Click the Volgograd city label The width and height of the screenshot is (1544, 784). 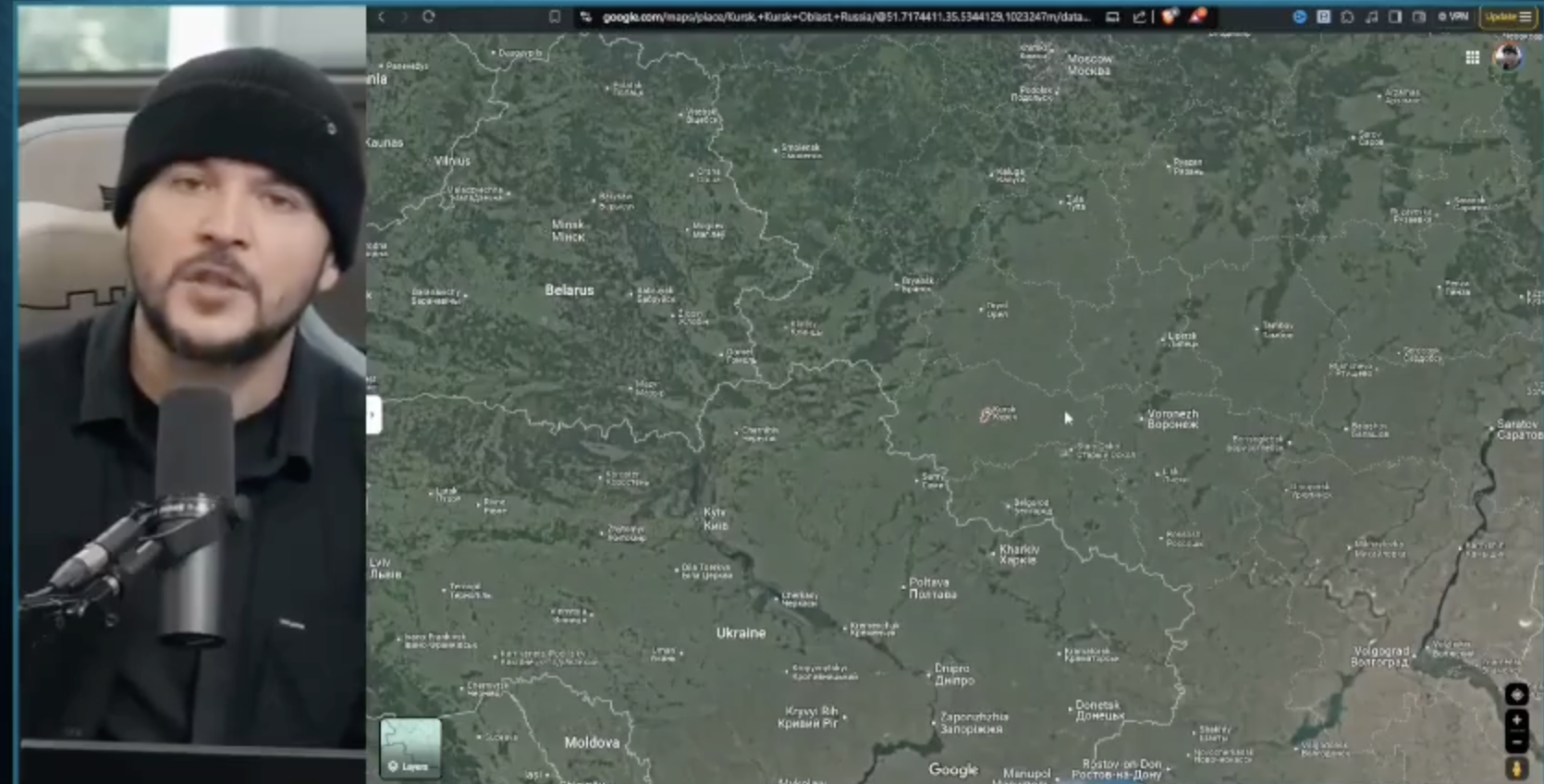coord(1380,656)
